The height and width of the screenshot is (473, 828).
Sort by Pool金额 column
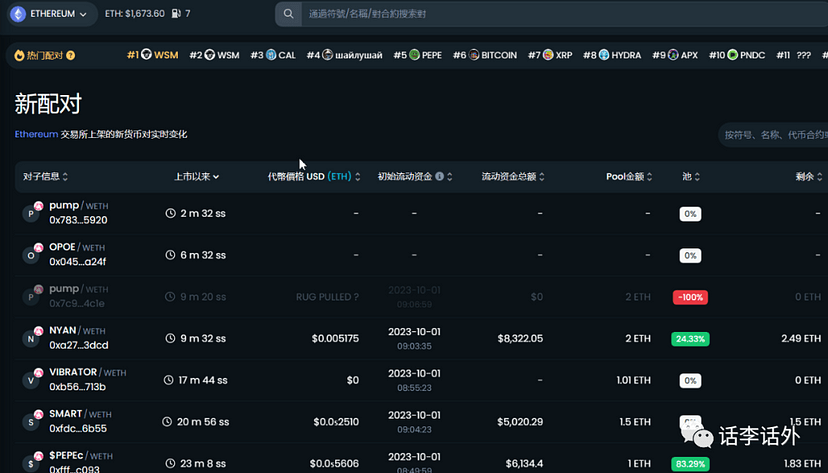tap(629, 176)
